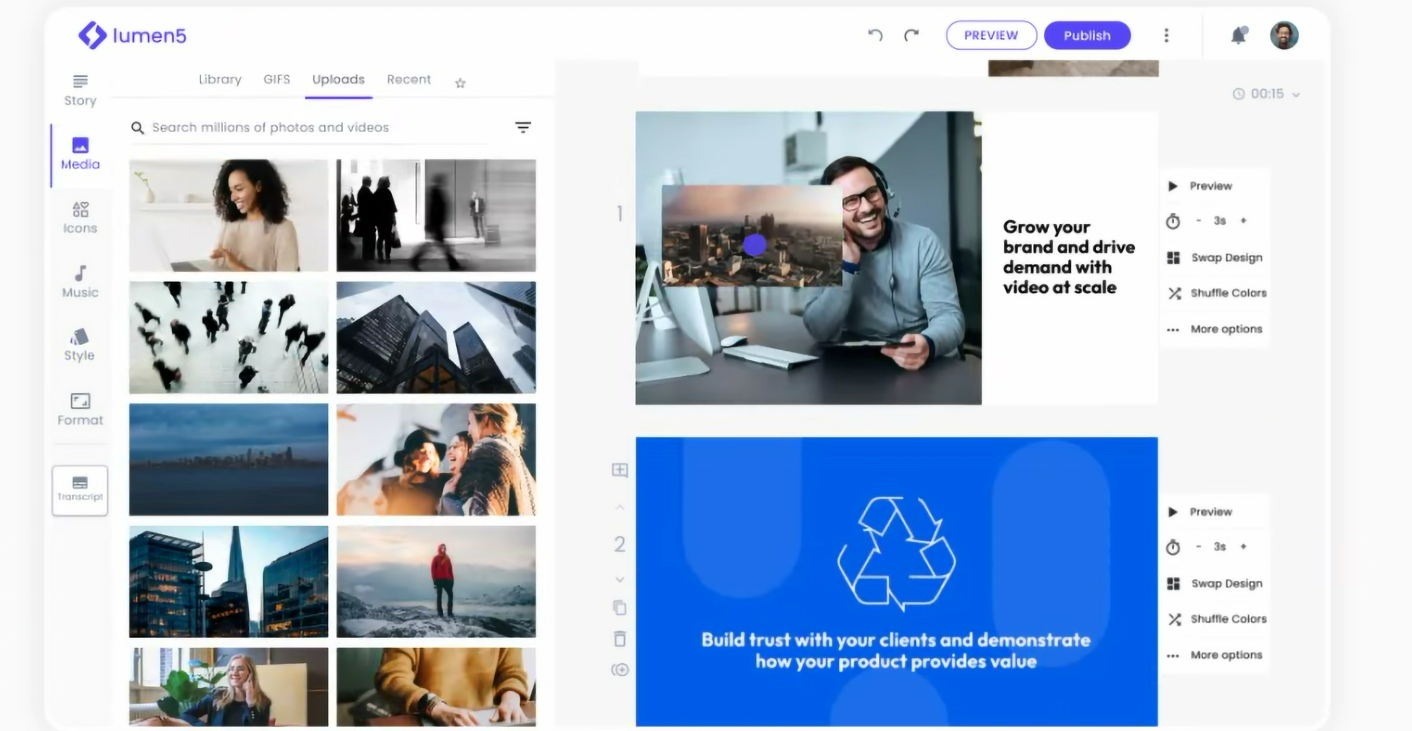Click the add-scene square plus icon above scene 2
Image resolution: width=1412 pixels, height=731 pixels.
[x=620, y=470]
